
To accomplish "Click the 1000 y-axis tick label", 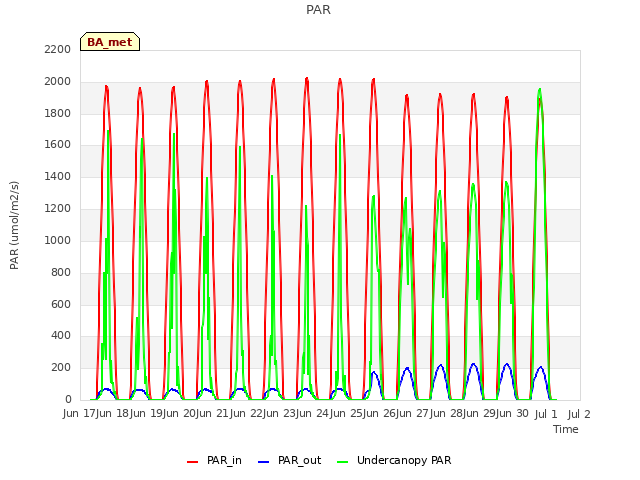I will point(58,240).
